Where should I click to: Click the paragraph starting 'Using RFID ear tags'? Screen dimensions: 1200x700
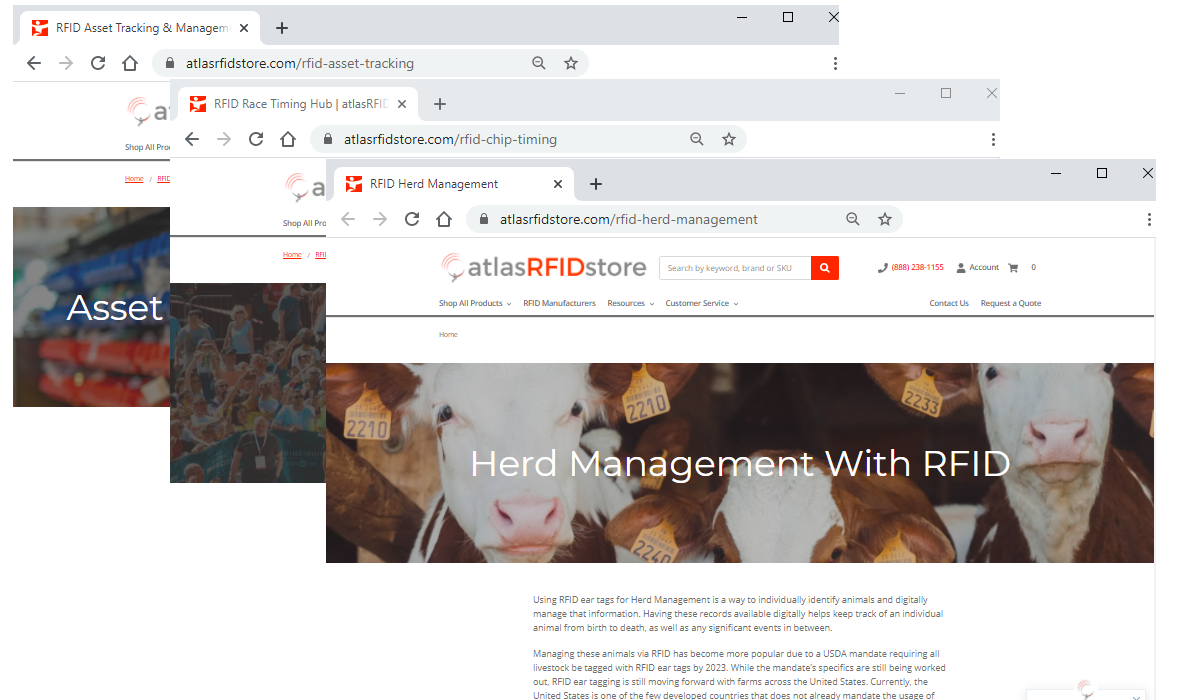[x=738, y=614]
